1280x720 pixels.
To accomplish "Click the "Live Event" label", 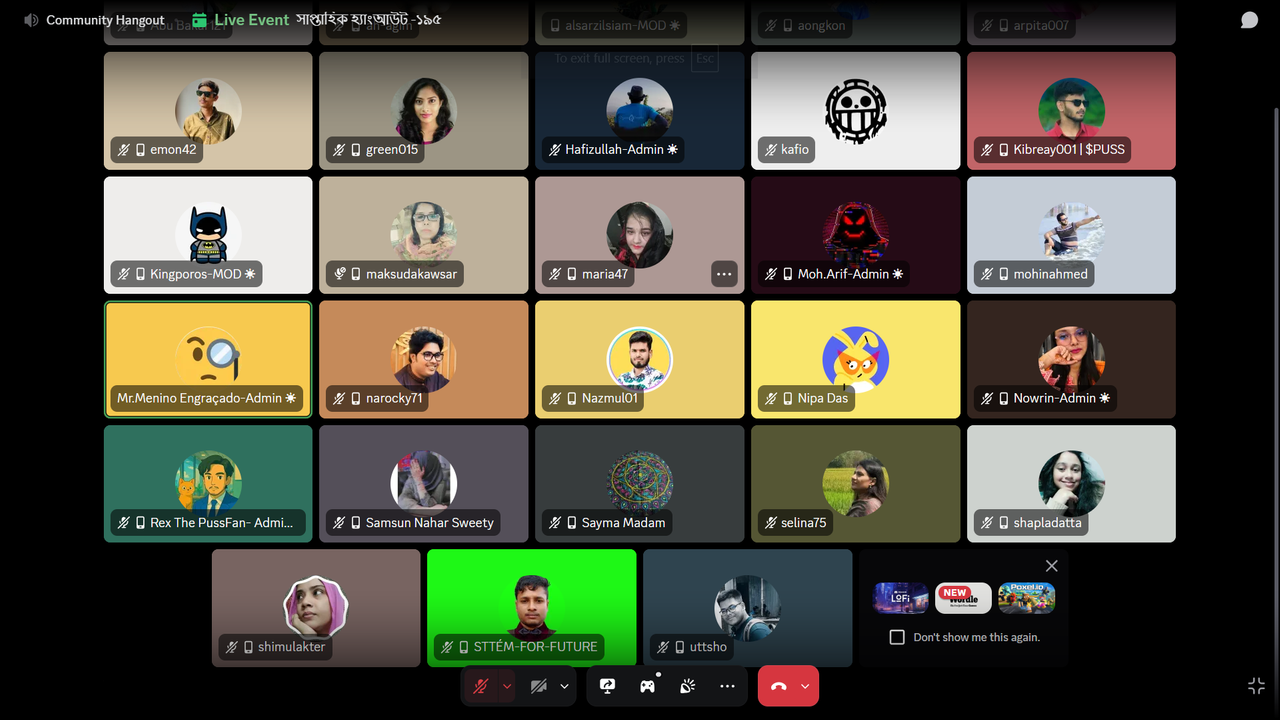I will click(251, 20).
